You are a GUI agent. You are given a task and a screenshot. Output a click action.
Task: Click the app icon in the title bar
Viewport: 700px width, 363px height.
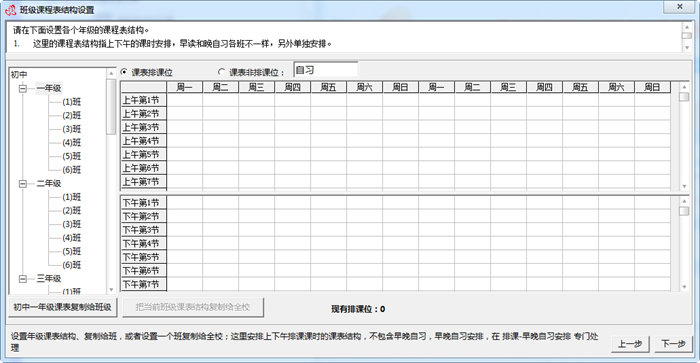click(x=11, y=9)
